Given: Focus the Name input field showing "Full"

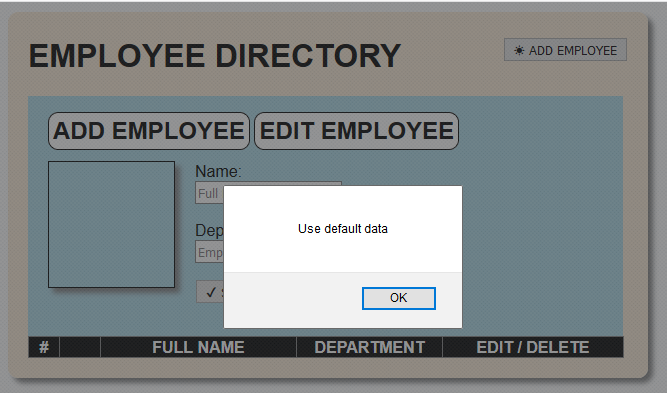Looking at the screenshot, I should pyautogui.click(x=210, y=193).
